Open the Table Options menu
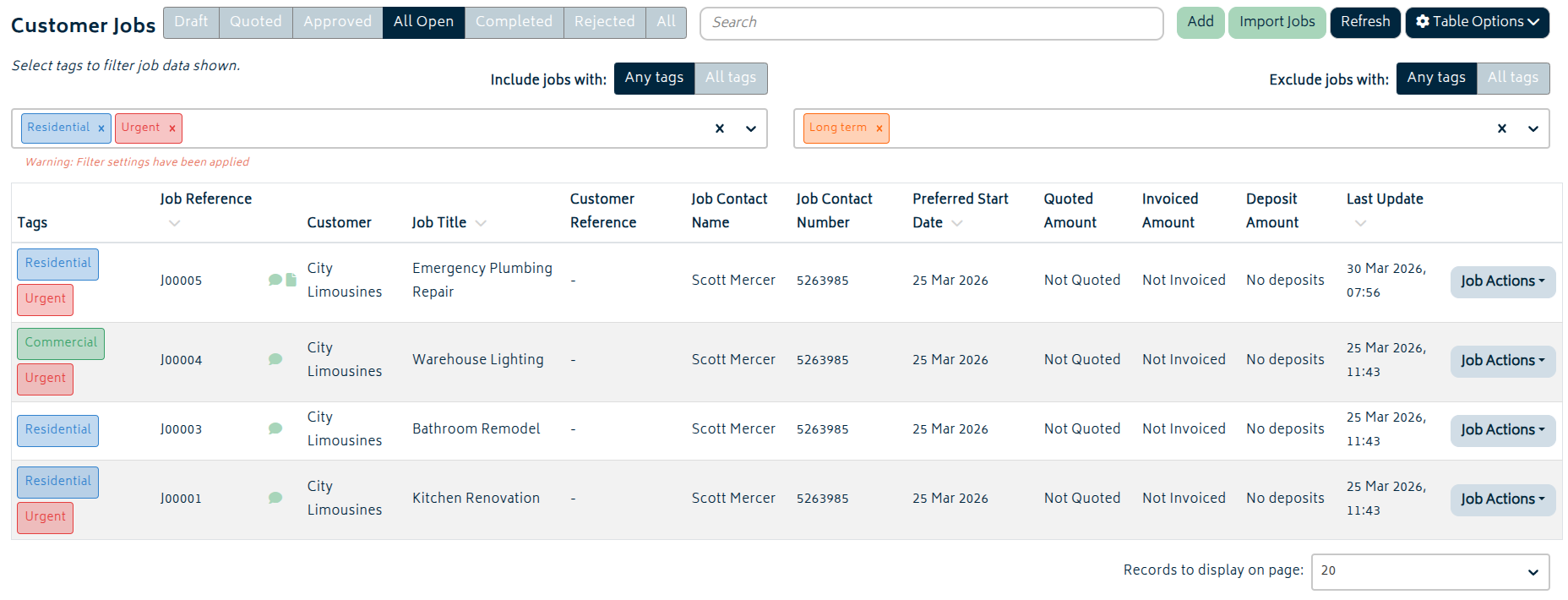 pyautogui.click(x=1477, y=22)
